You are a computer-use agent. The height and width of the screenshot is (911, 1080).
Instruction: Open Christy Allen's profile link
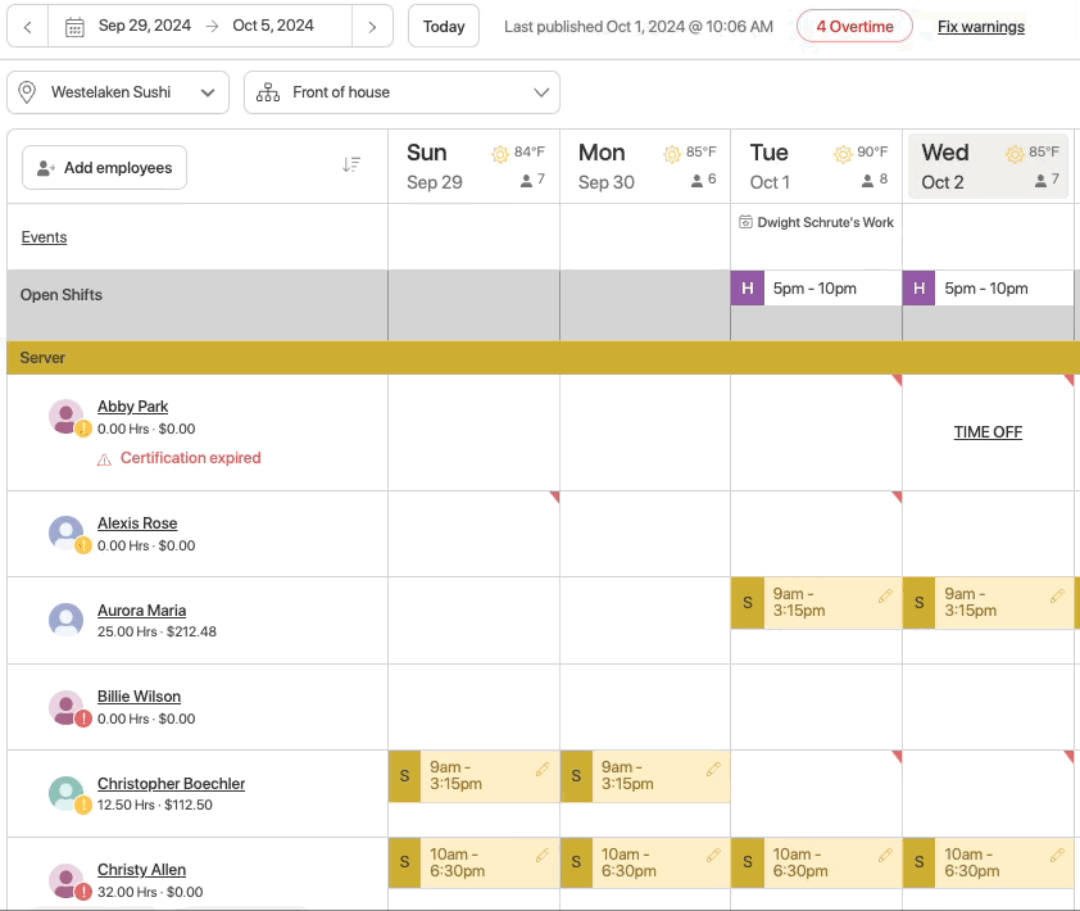(x=141, y=870)
